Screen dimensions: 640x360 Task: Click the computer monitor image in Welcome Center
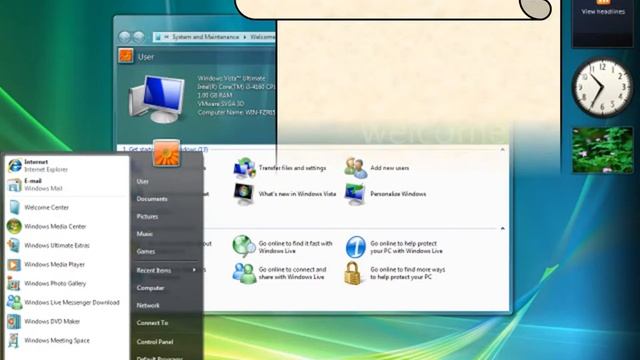(157, 99)
